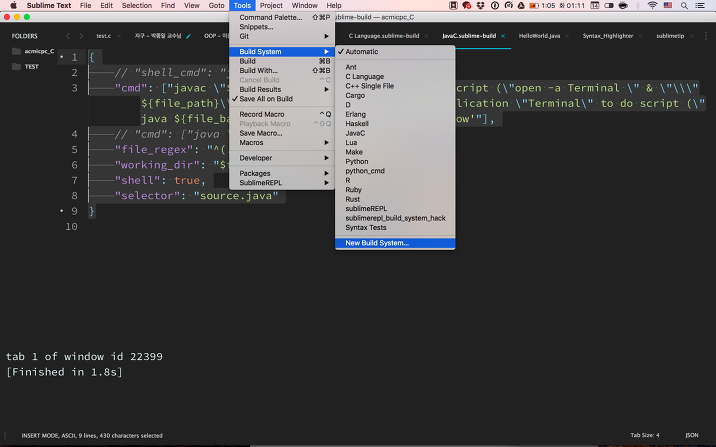Switch to the HelloWorld.java tab
Viewport: 716px width, 447px height.
click(x=539, y=36)
